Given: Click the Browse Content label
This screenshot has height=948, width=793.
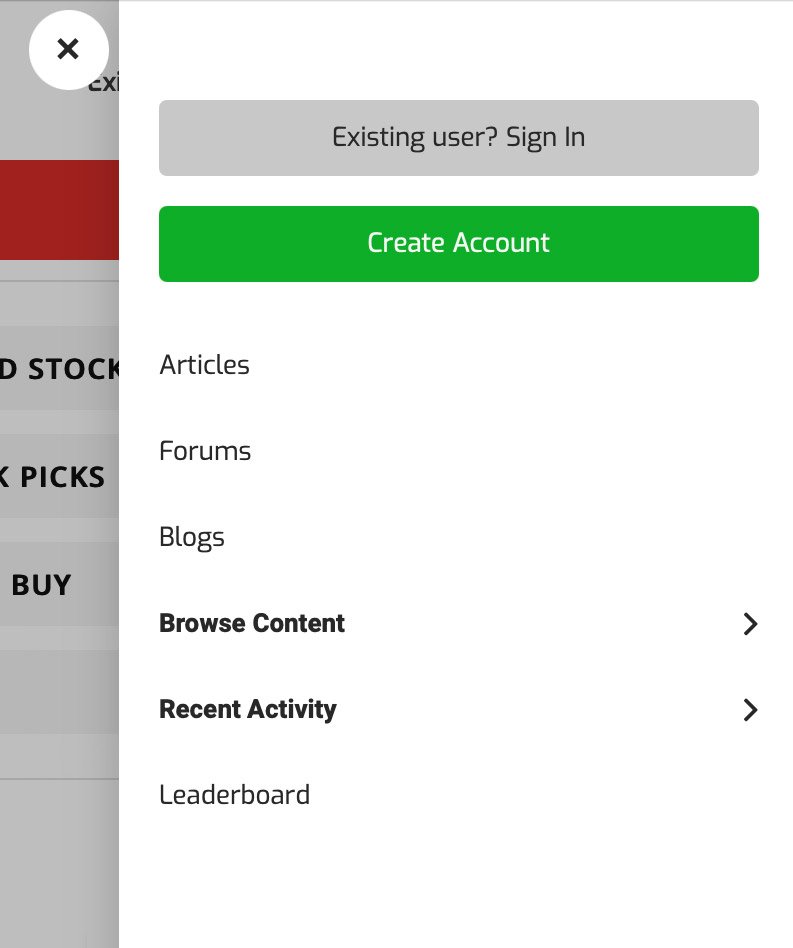Looking at the screenshot, I should tap(252, 623).
